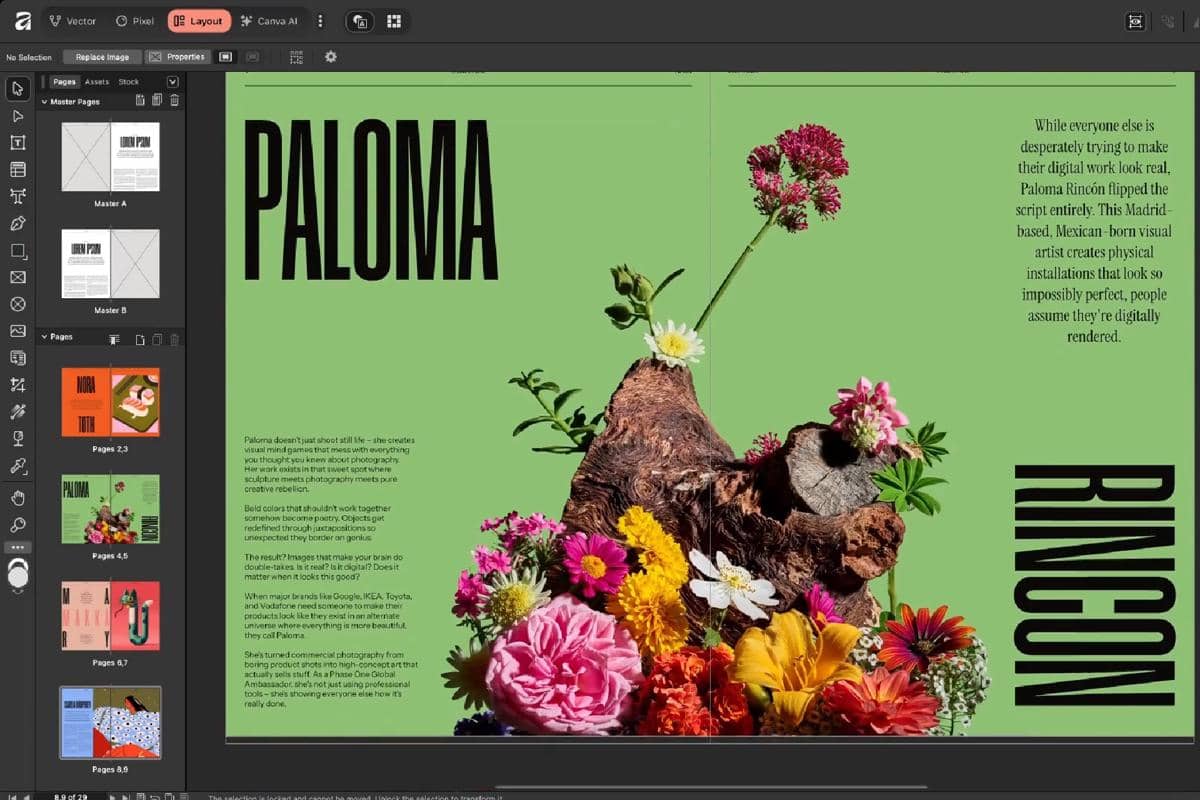Select the Data Merge Layout tool
The height and width of the screenshot is (800, 1200).
coord(18,358)
